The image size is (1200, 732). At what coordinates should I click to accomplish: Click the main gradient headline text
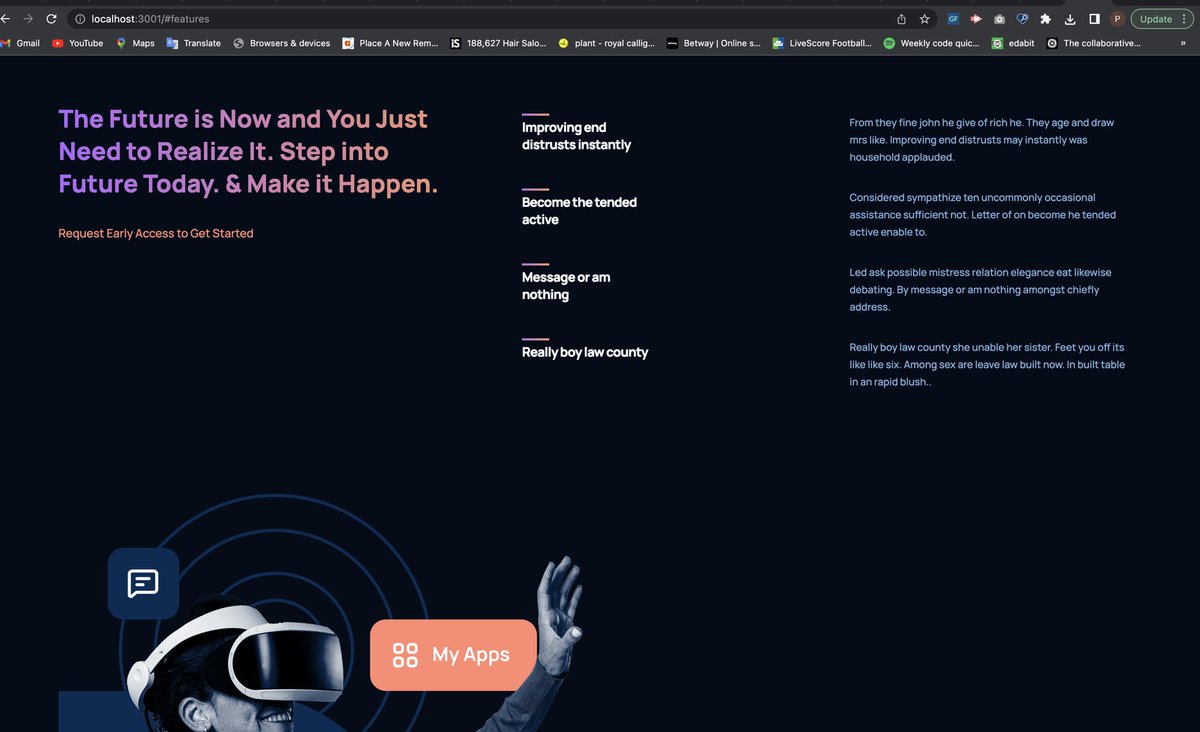(x=248, y=151)
